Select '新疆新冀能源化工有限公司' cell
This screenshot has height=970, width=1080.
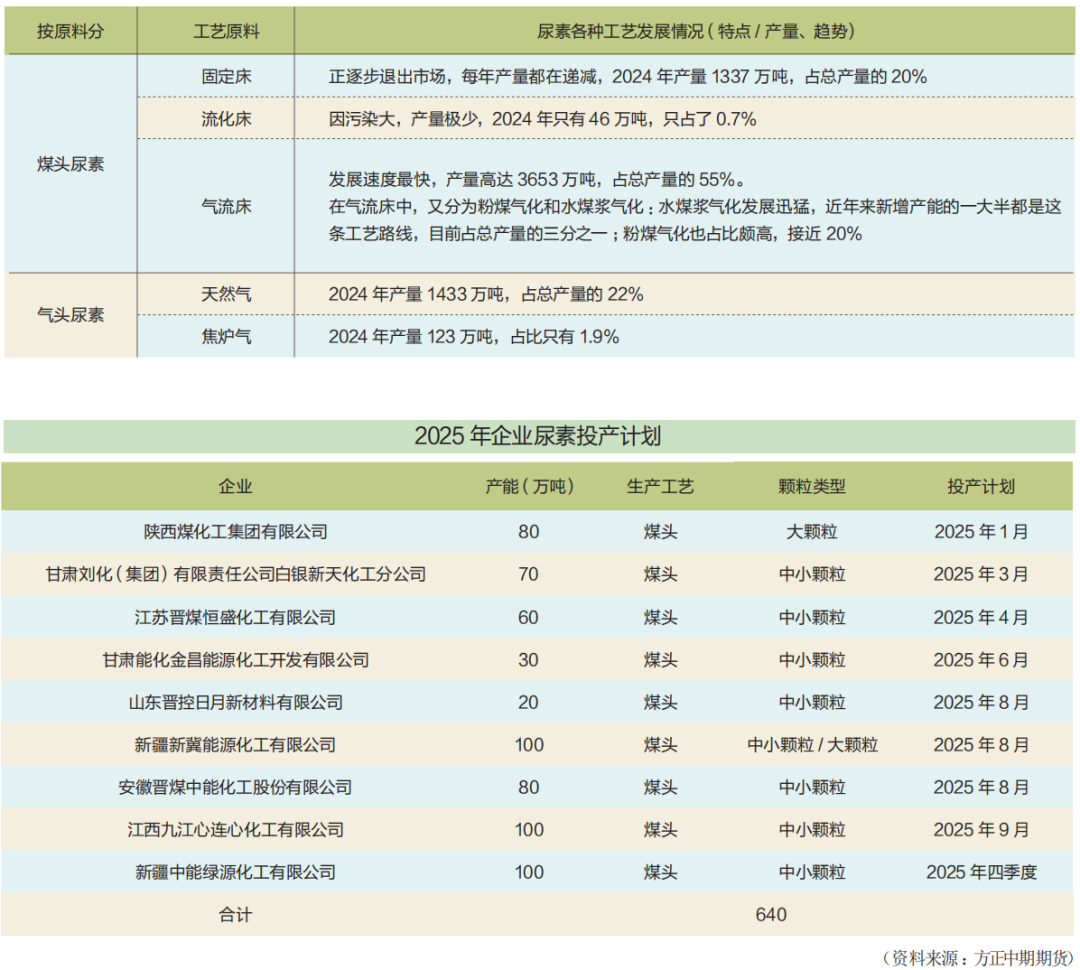click(236, 745)
